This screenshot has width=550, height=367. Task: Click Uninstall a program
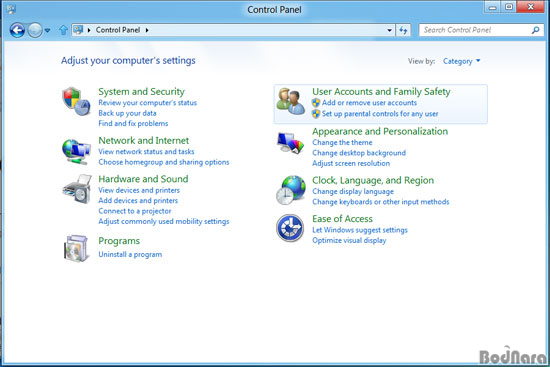tap(130, 254)
